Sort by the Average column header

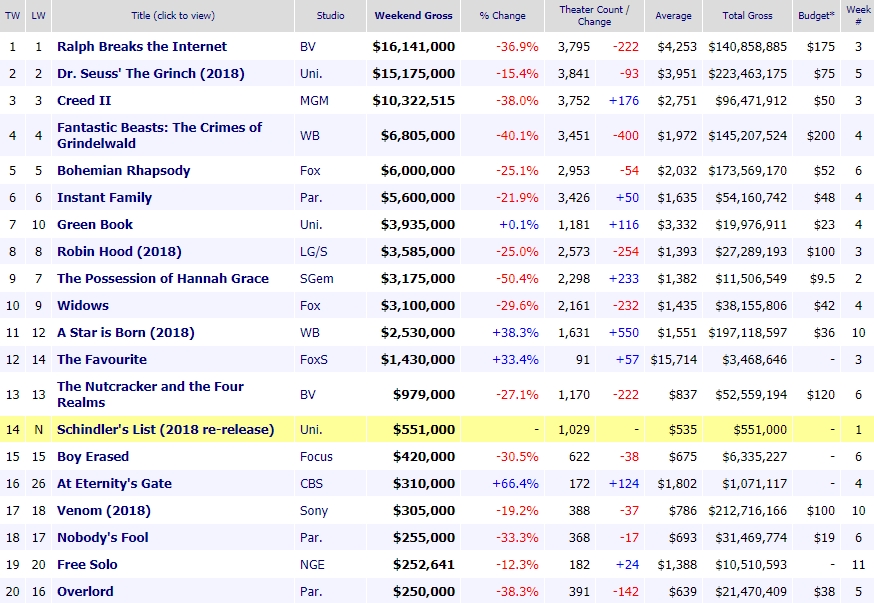point(673,16)
